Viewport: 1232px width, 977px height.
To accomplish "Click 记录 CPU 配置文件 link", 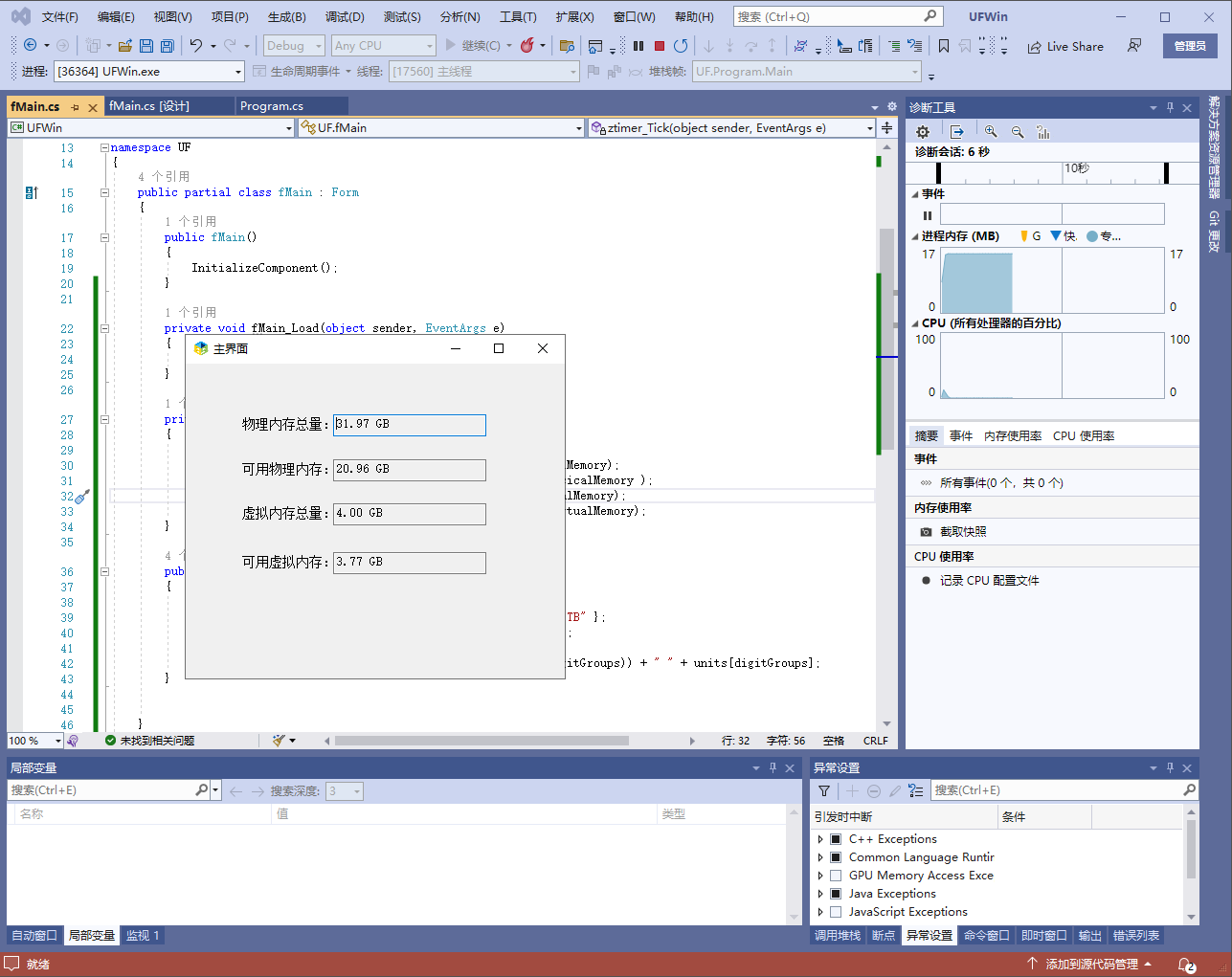I will pos(989,581).
